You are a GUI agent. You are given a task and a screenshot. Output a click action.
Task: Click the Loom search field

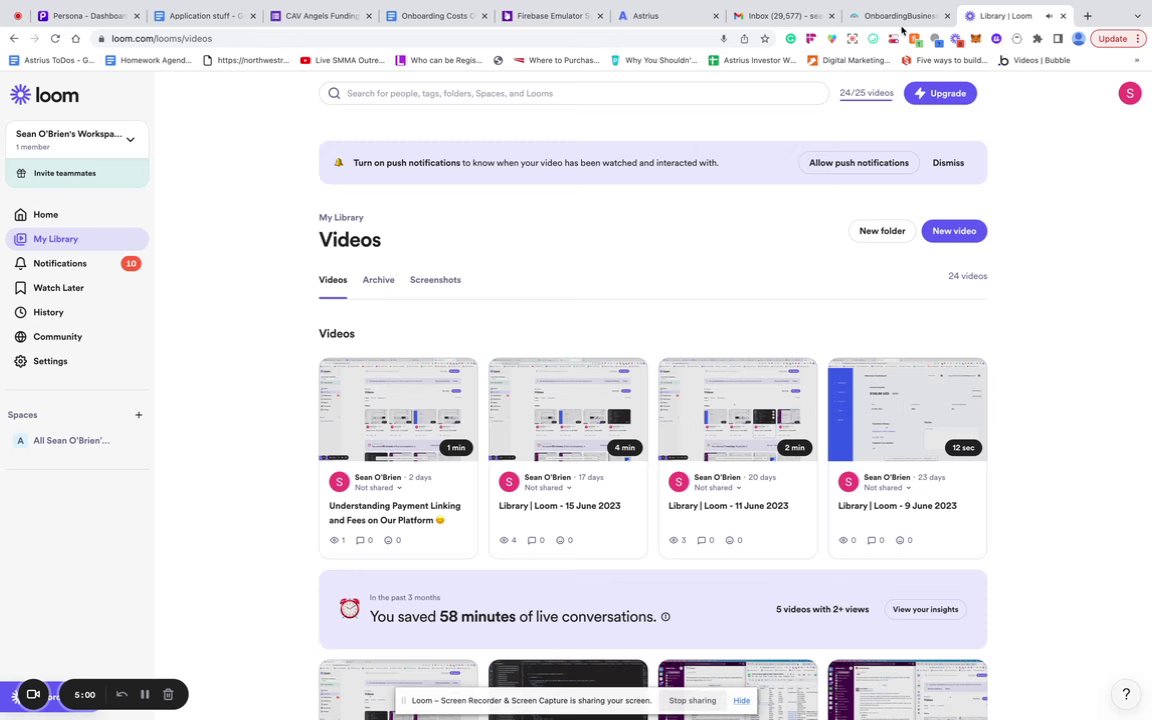point(573,93)
